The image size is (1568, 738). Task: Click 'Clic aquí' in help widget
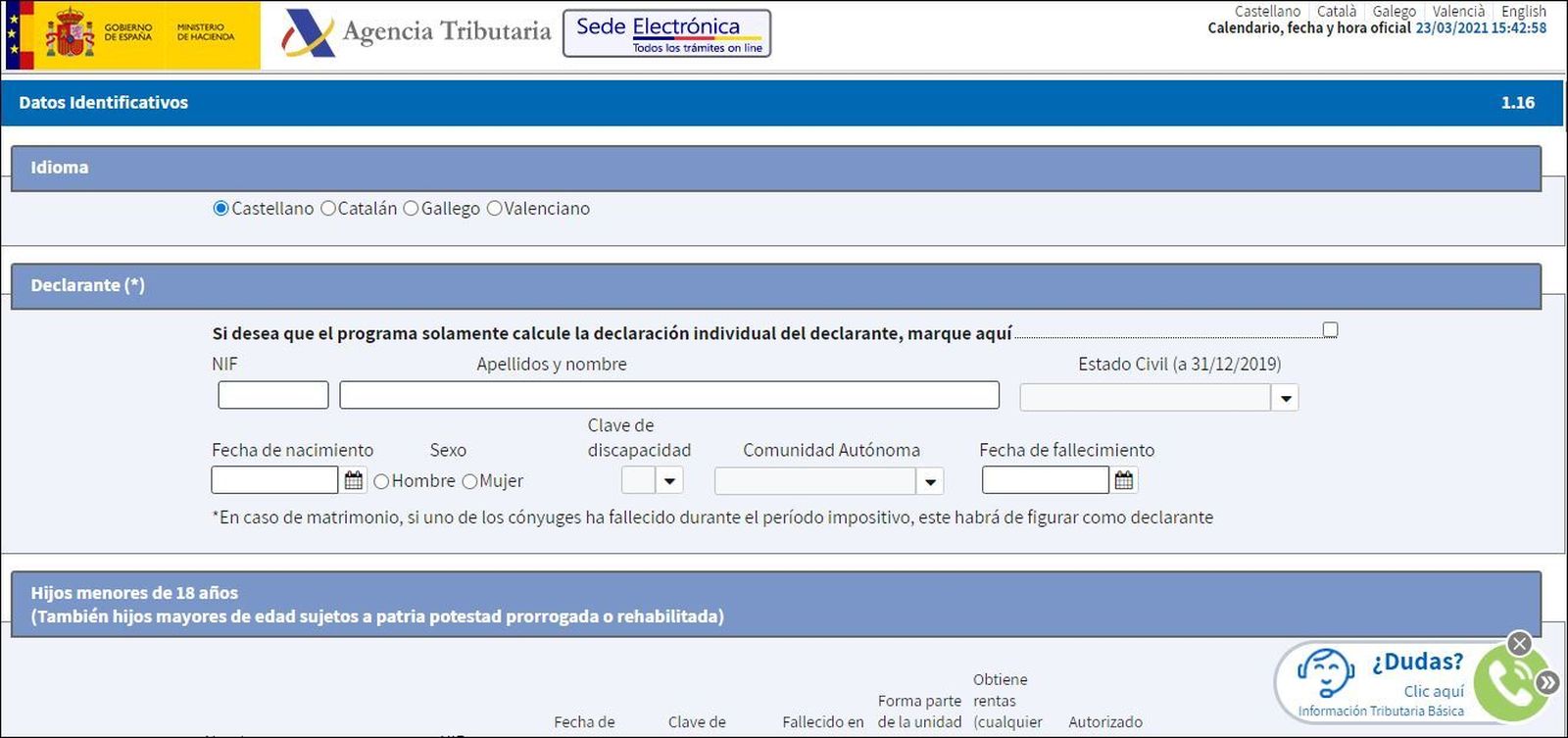point(1434,691)
